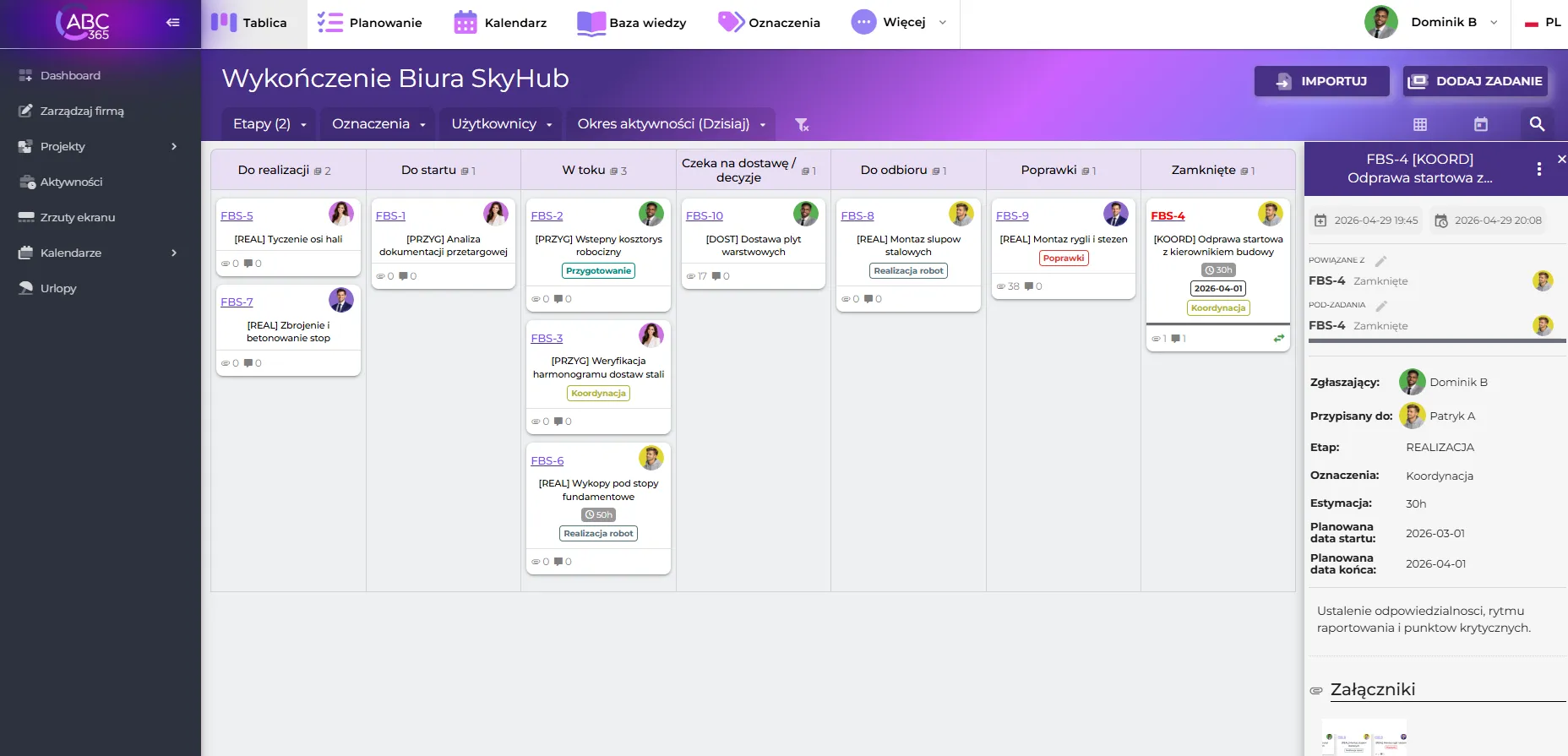Click the assignee avatar on FBS-7 card
Image resolution: width=1568 pixels, height=756 pixels.
(341, 300)
